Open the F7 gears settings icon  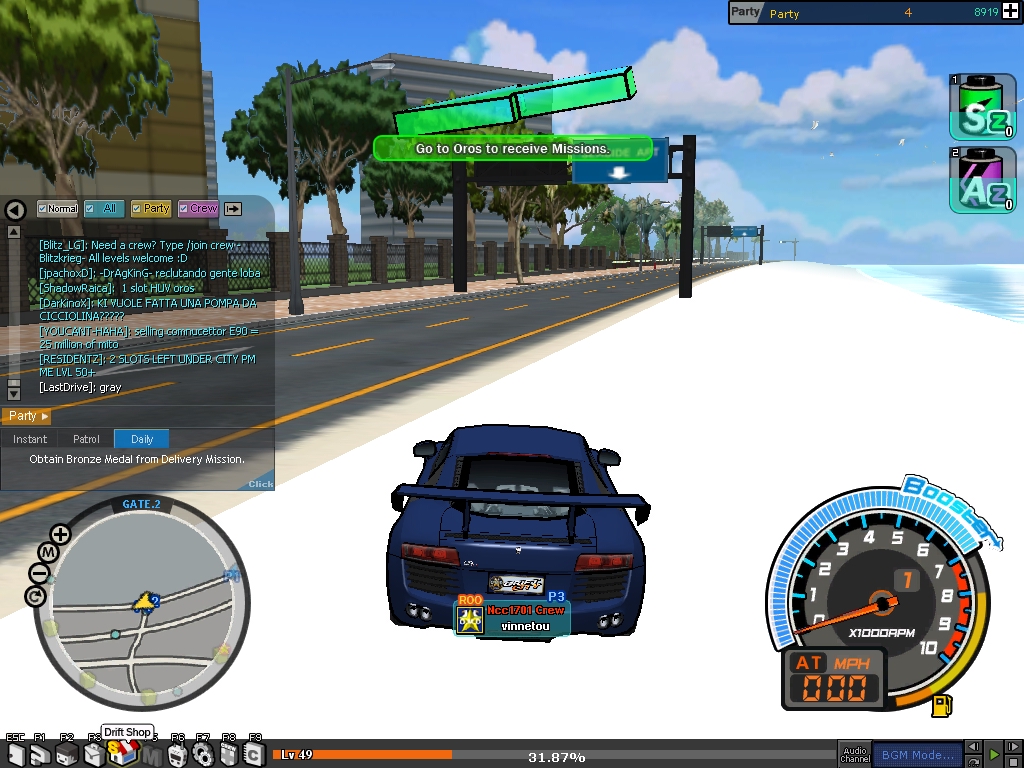click(x=203, y=756)
